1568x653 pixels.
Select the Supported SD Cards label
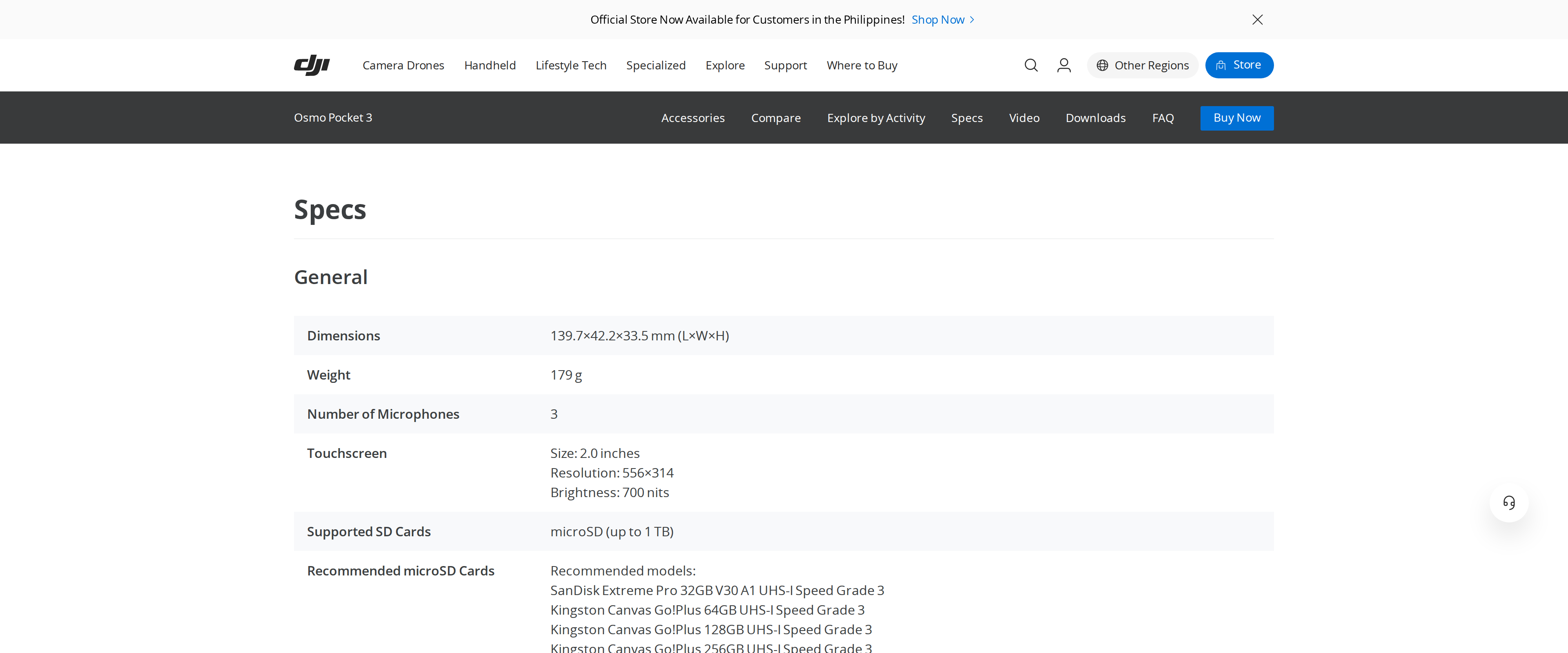pos(369,532)
